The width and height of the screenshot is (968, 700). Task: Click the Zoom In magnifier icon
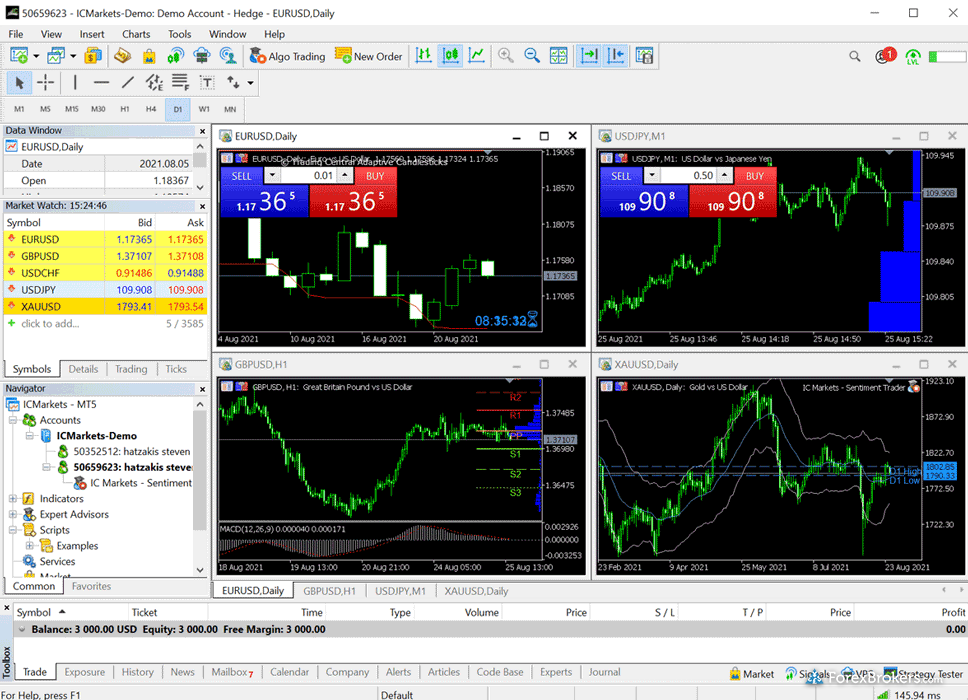pos(505,56)
